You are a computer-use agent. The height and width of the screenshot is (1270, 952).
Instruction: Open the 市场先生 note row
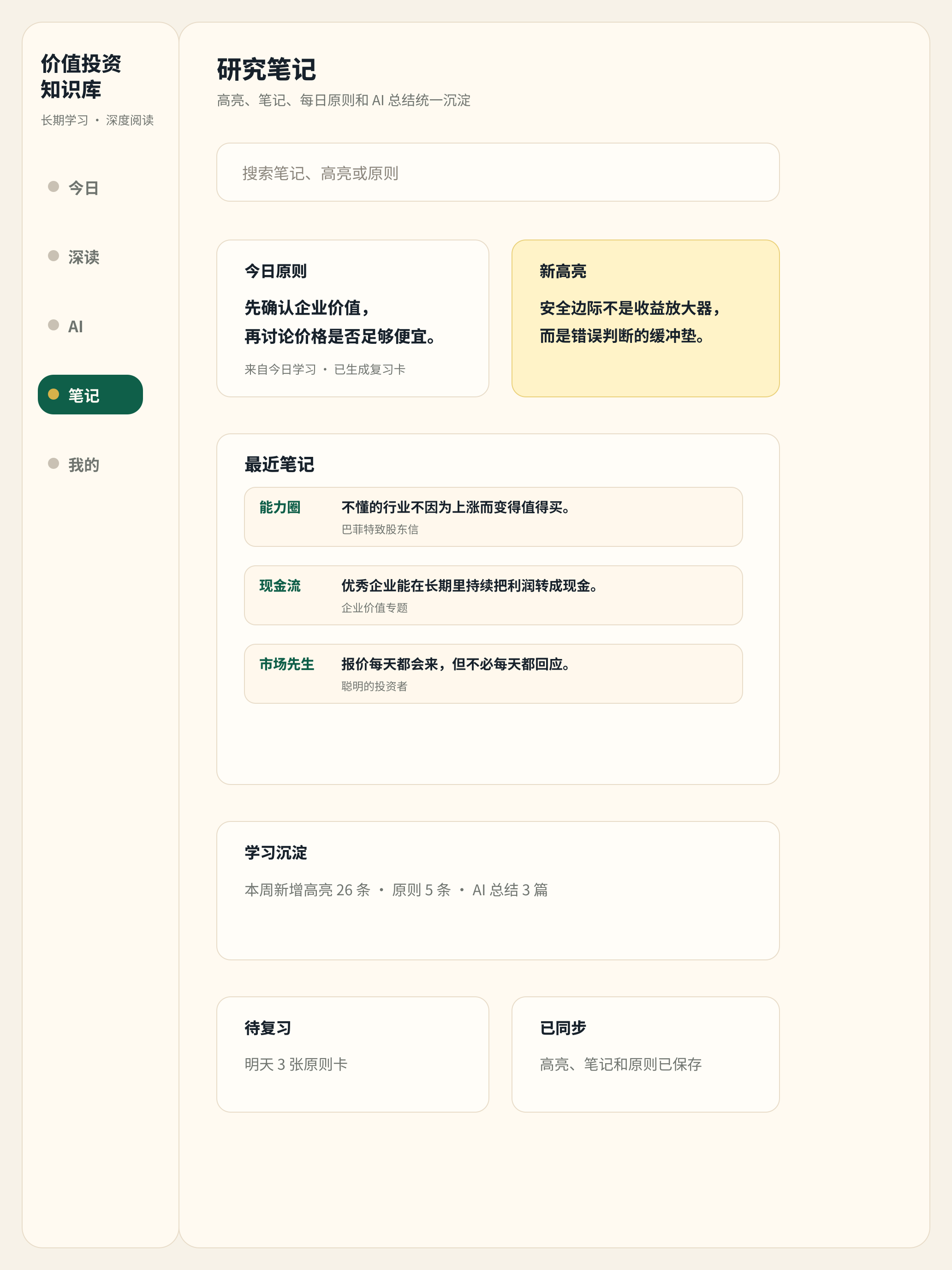pos(493,674)
